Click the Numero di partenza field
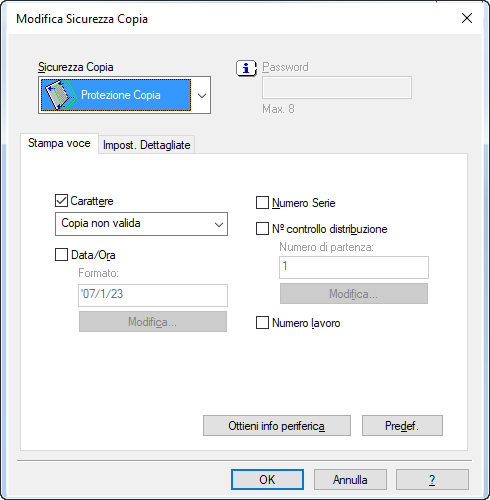The height and width of the screenshot is (500, 490). pyautogui.click(x=354, y=267)
